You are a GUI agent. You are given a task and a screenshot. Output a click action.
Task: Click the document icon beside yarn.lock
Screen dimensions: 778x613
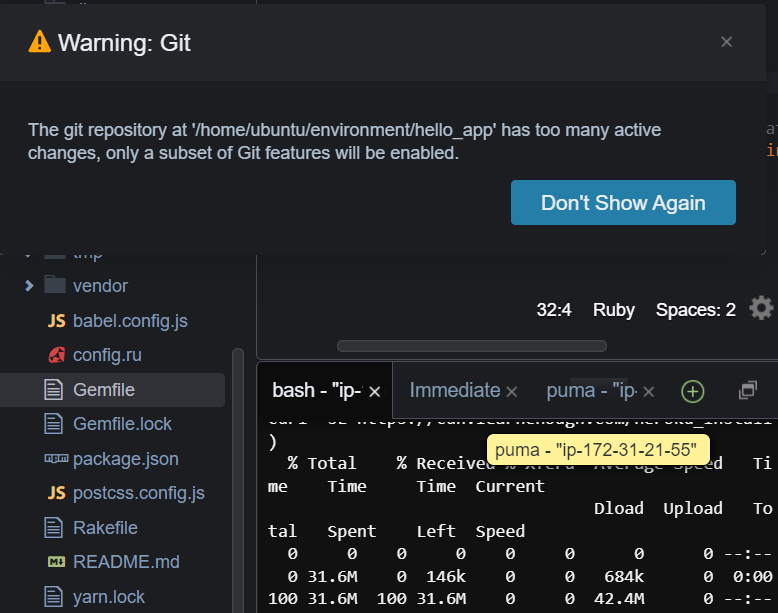[x=54, y=597]
